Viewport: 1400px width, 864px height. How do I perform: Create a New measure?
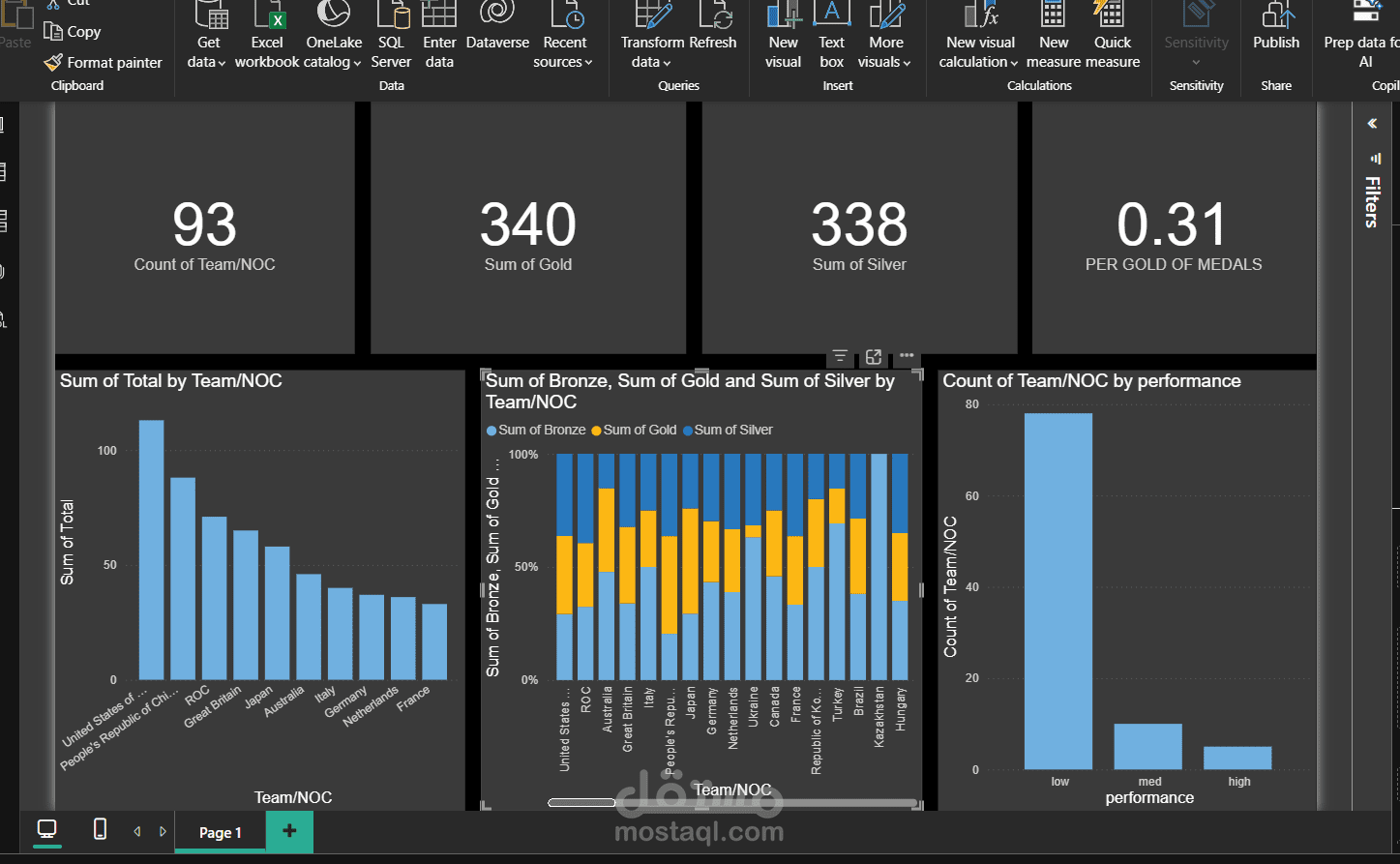[x=1054, y=35]
